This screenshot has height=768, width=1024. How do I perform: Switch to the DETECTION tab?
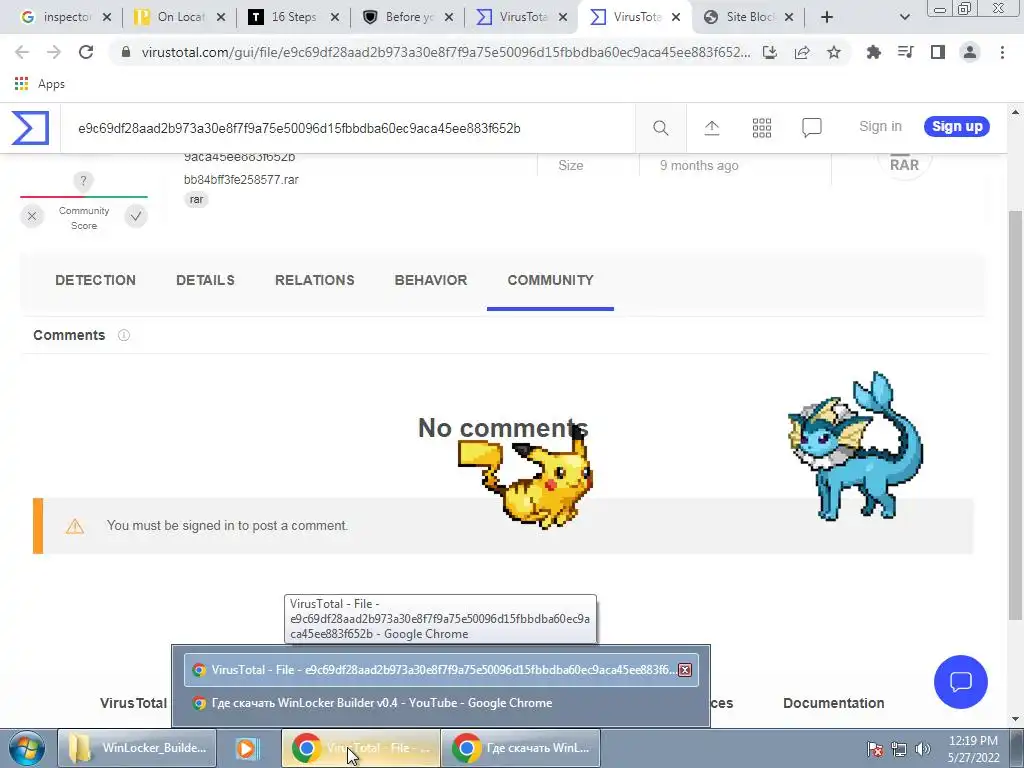pyautogui.click(x=95, y=280)
